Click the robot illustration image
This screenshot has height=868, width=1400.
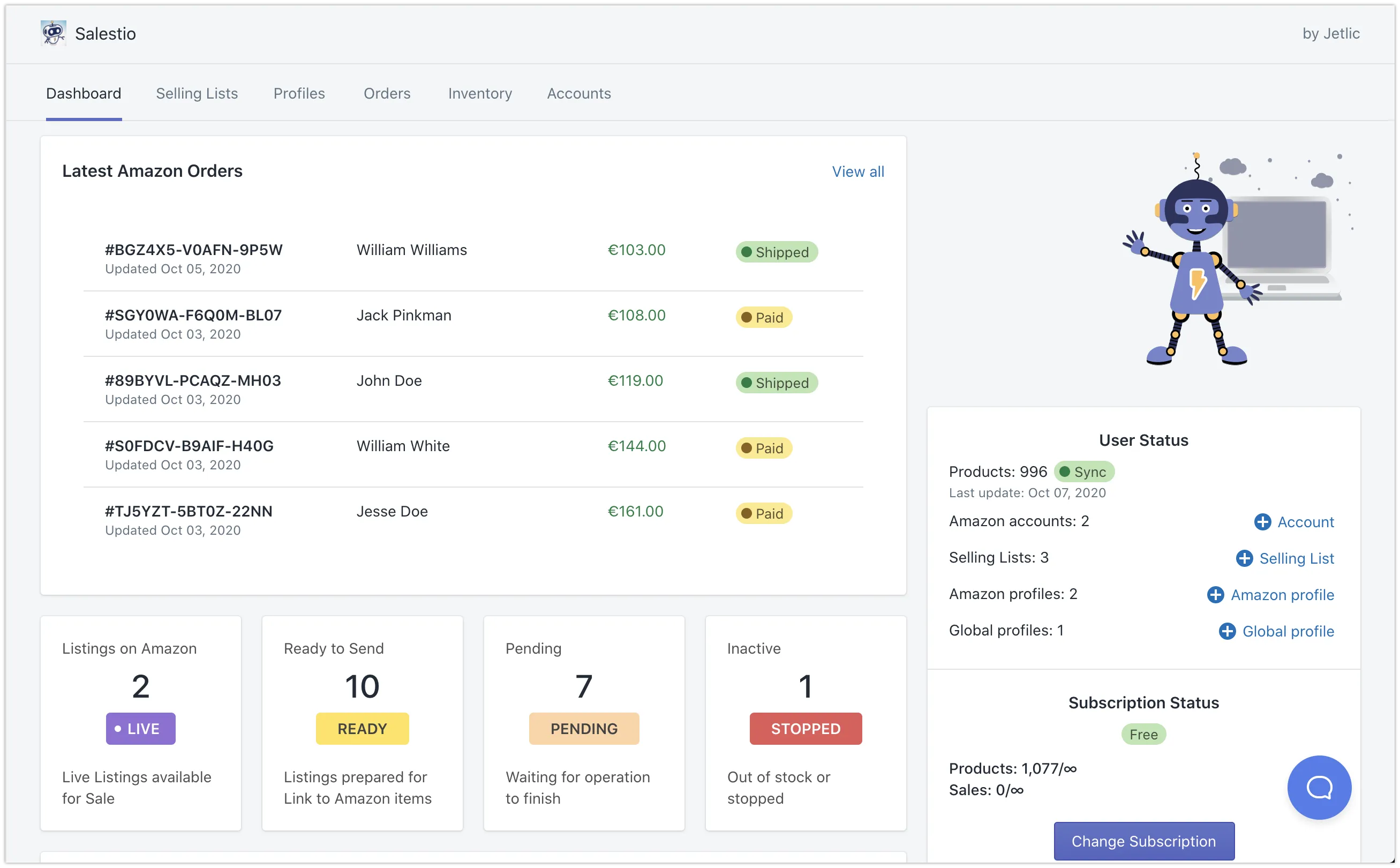(x=1233, y=259)
